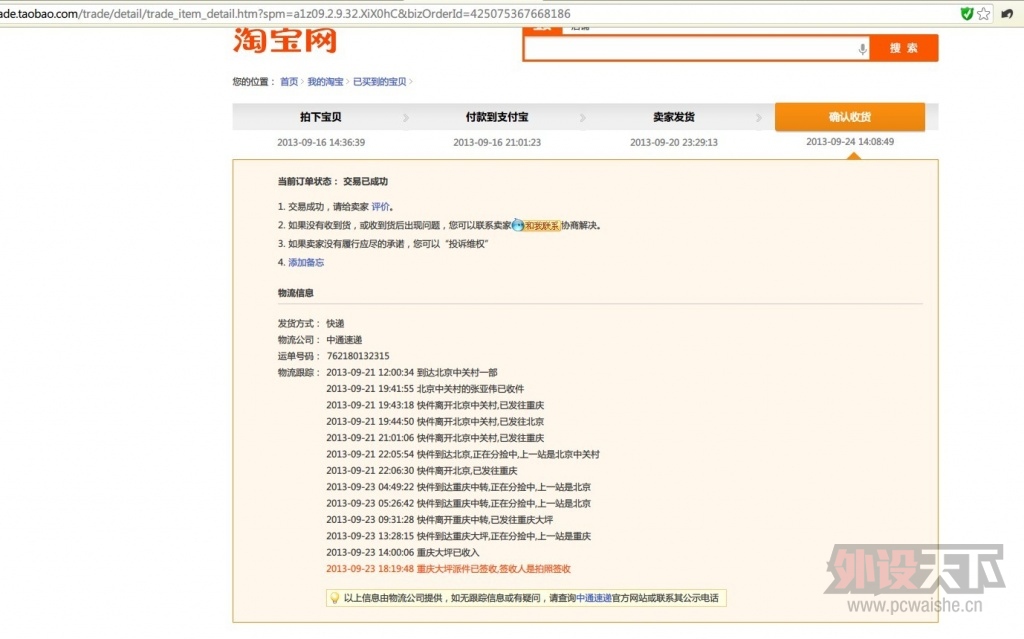
Task: Open the 已买到的宝贝 breadcrumb link
Action: click(379, 82)
